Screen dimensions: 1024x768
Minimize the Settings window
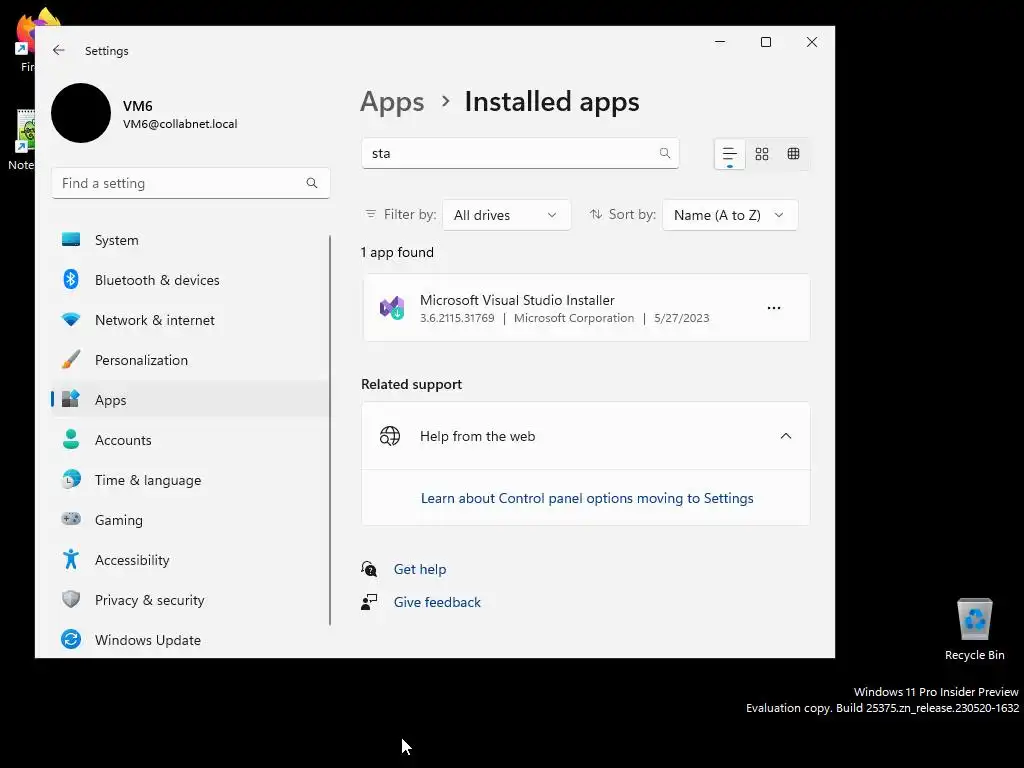(720, 42)
